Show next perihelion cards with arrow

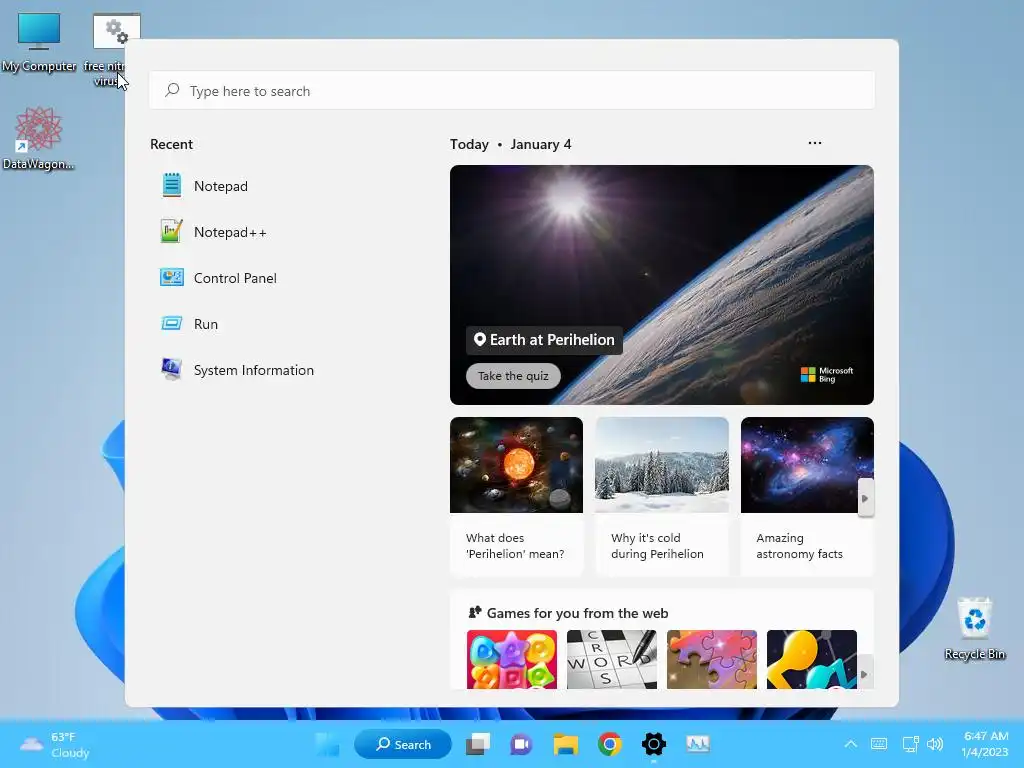point(865,498)
